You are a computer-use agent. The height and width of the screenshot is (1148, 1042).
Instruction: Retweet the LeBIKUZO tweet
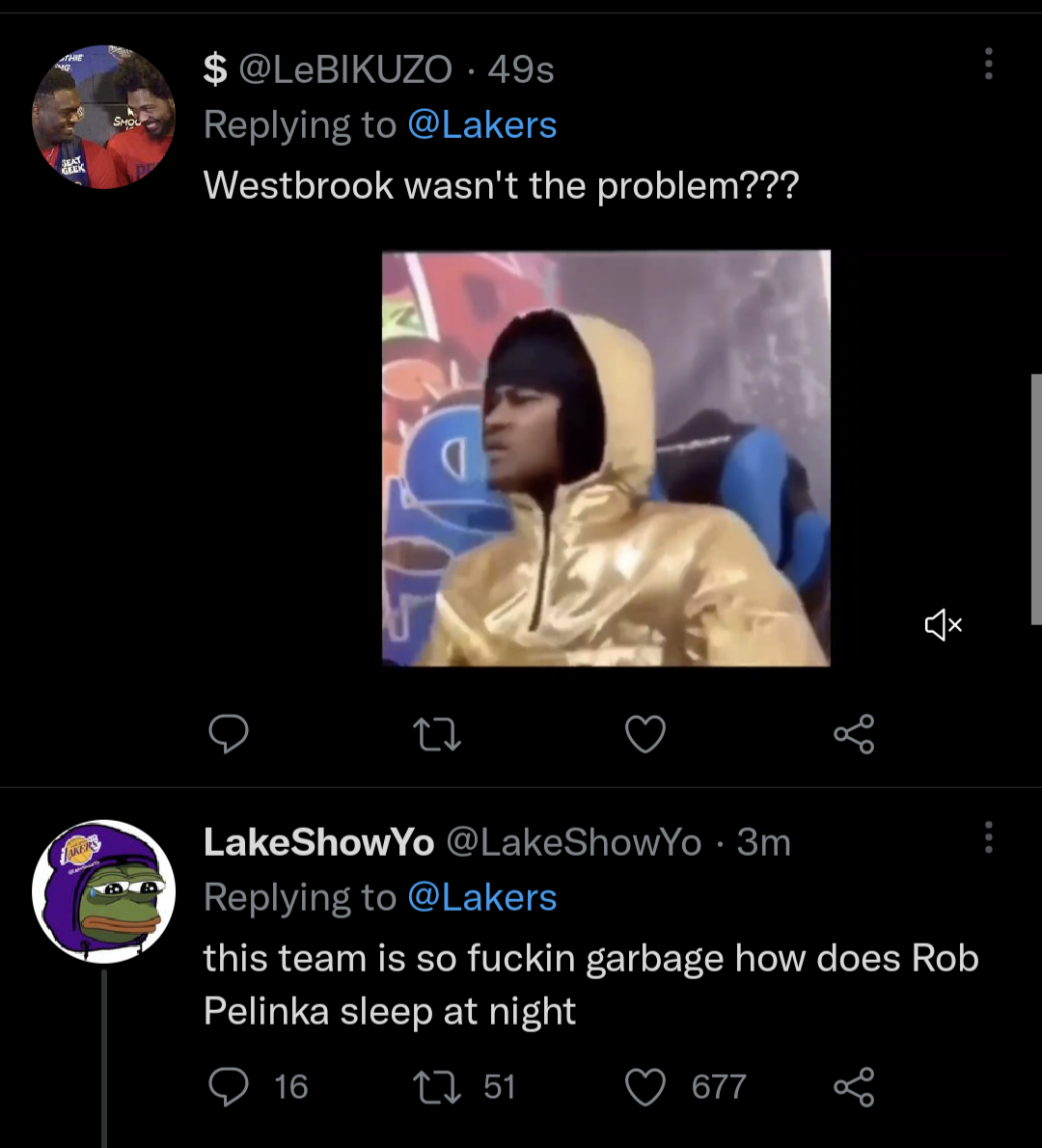[437, 736]
